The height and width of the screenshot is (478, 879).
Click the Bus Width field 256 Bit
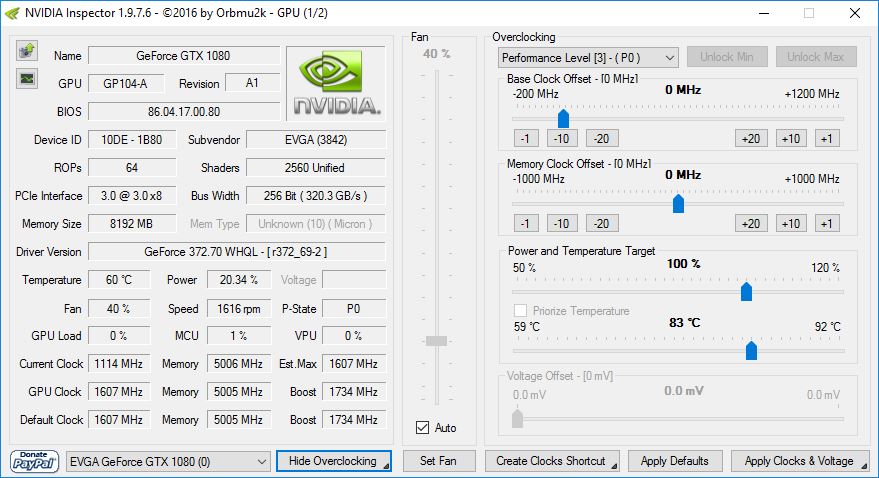(316, 196)
